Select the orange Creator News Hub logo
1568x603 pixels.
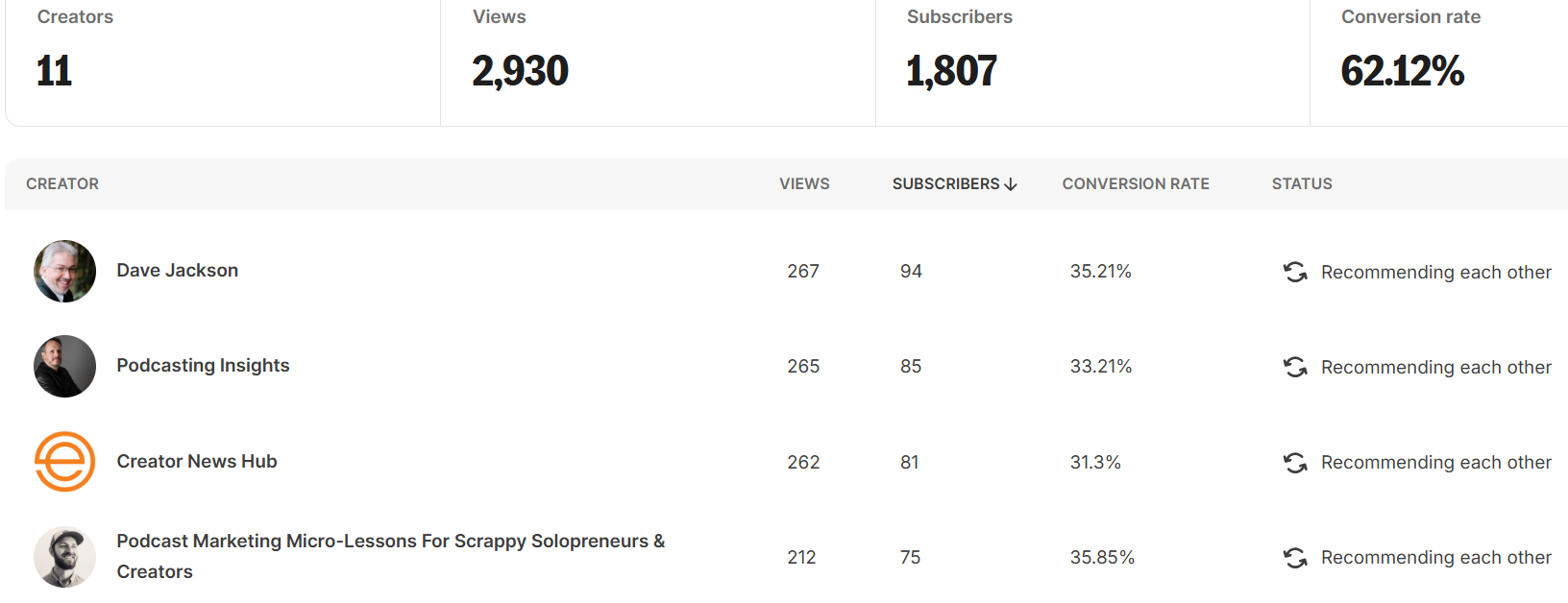coord(64,462)
